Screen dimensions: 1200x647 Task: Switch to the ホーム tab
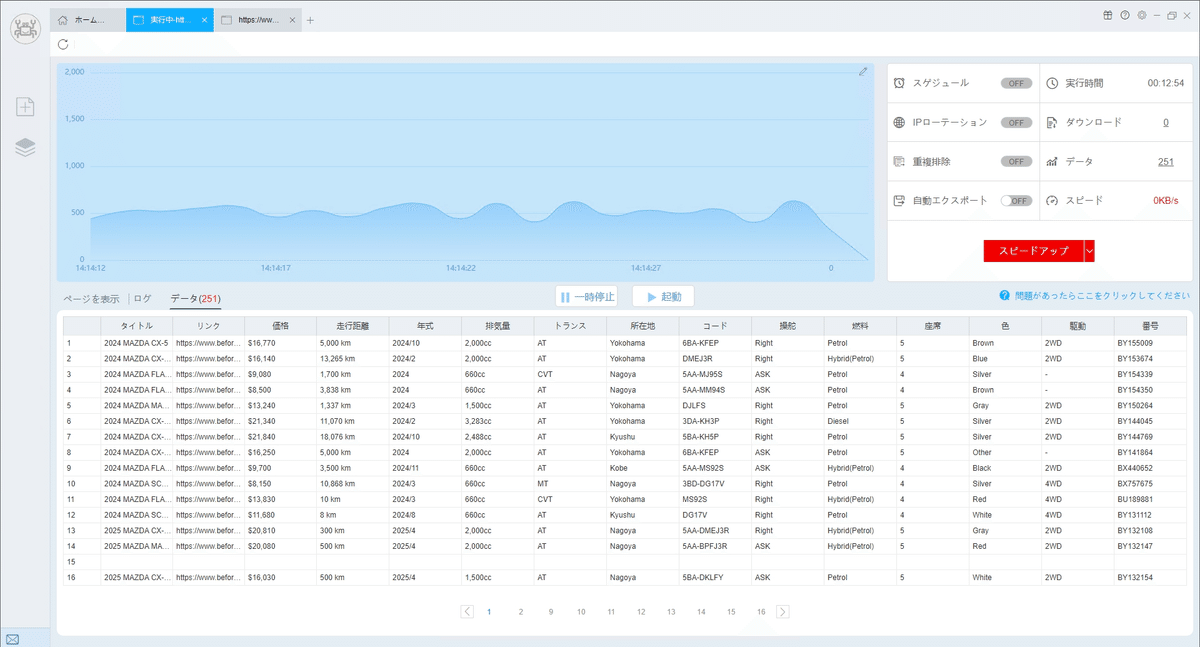tap(88, 20)
